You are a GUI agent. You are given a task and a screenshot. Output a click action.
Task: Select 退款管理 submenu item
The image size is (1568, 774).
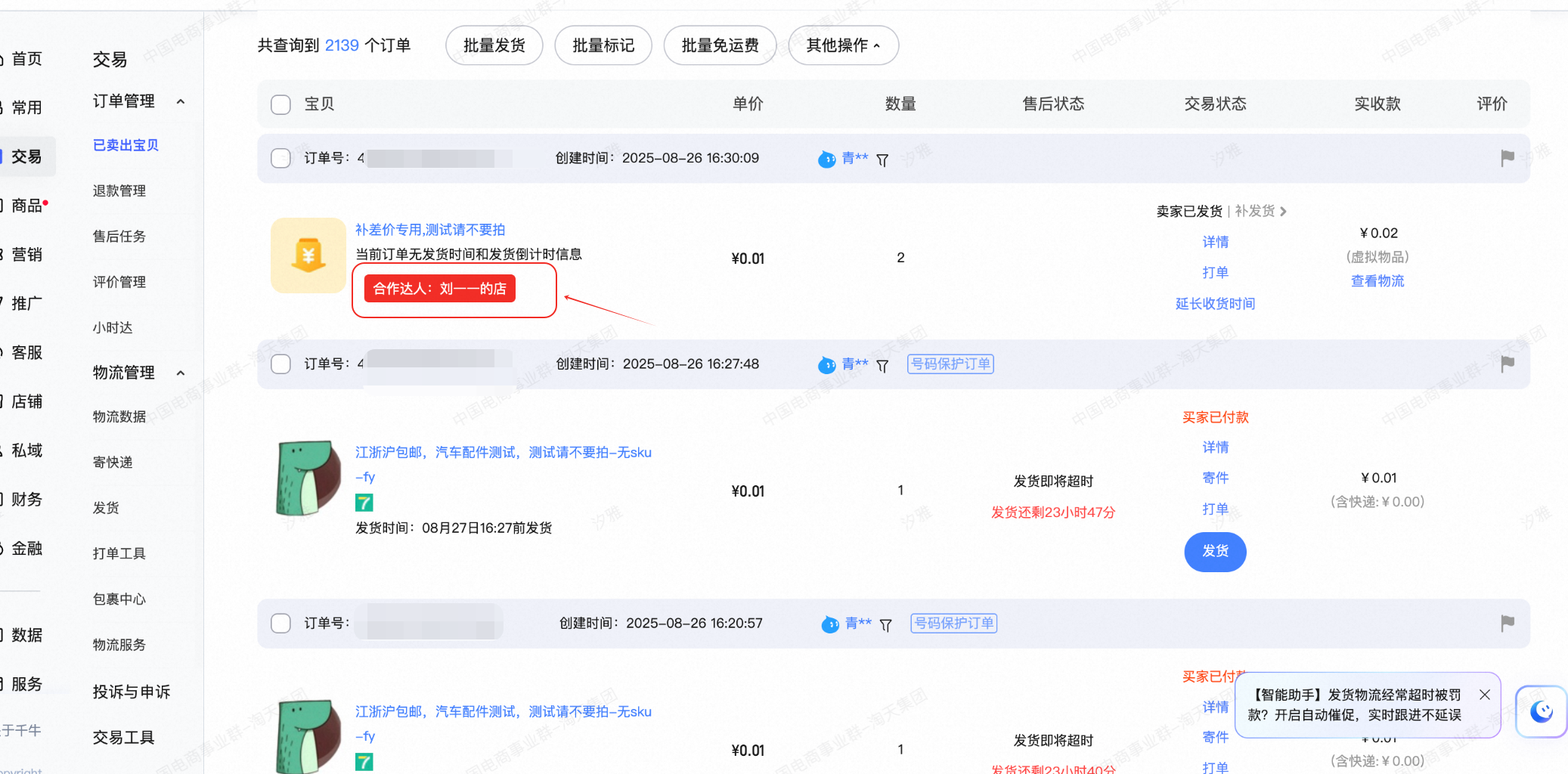[119, 191]
